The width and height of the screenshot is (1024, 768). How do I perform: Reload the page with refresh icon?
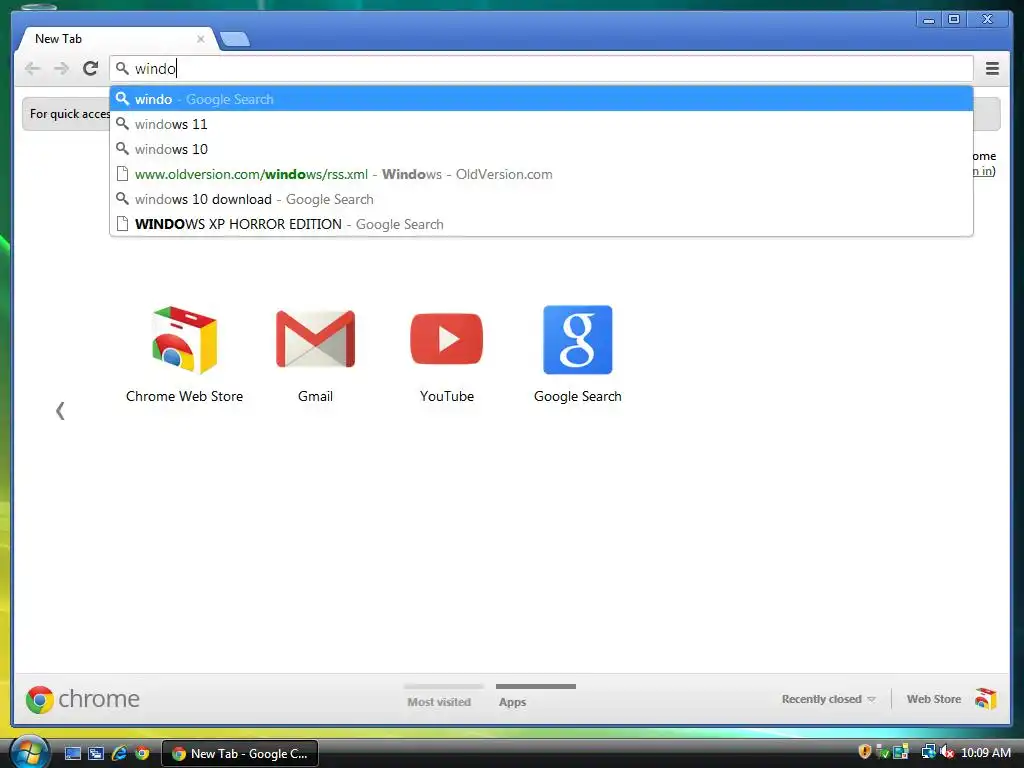click(x=90, y=69)
